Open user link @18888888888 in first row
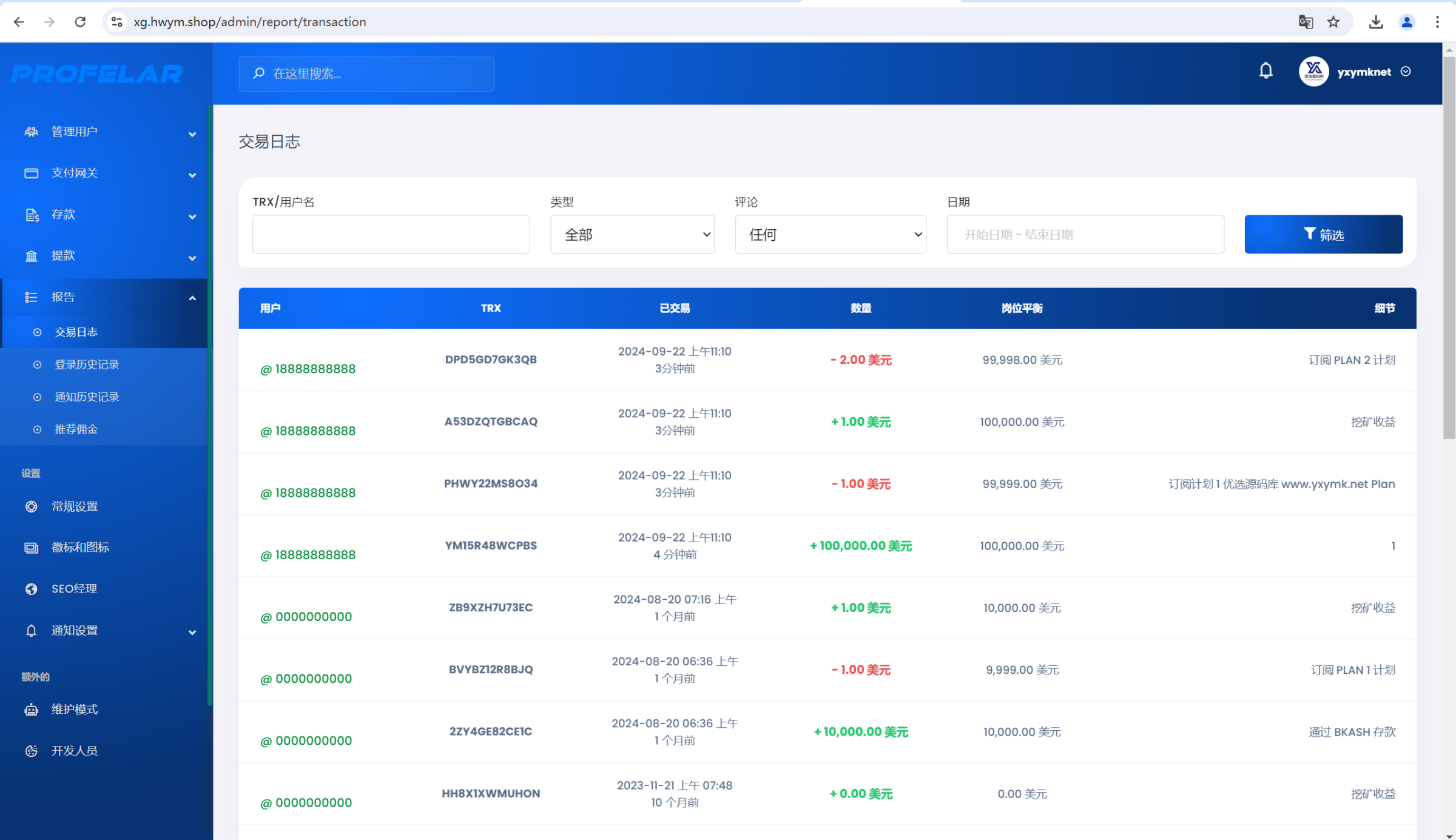This screenshot has height=840, width=1456. 308,369
